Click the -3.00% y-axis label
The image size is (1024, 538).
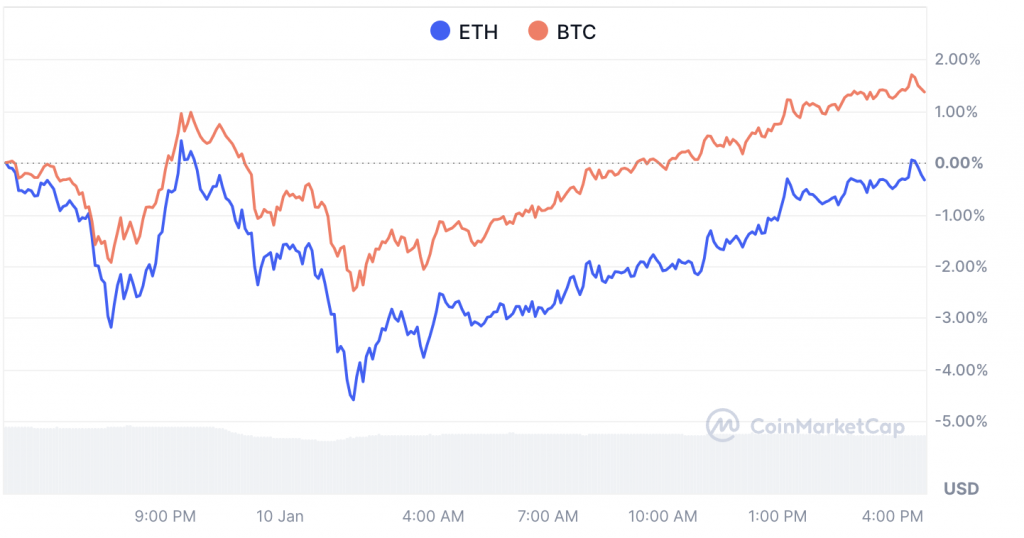pos(959,318)
